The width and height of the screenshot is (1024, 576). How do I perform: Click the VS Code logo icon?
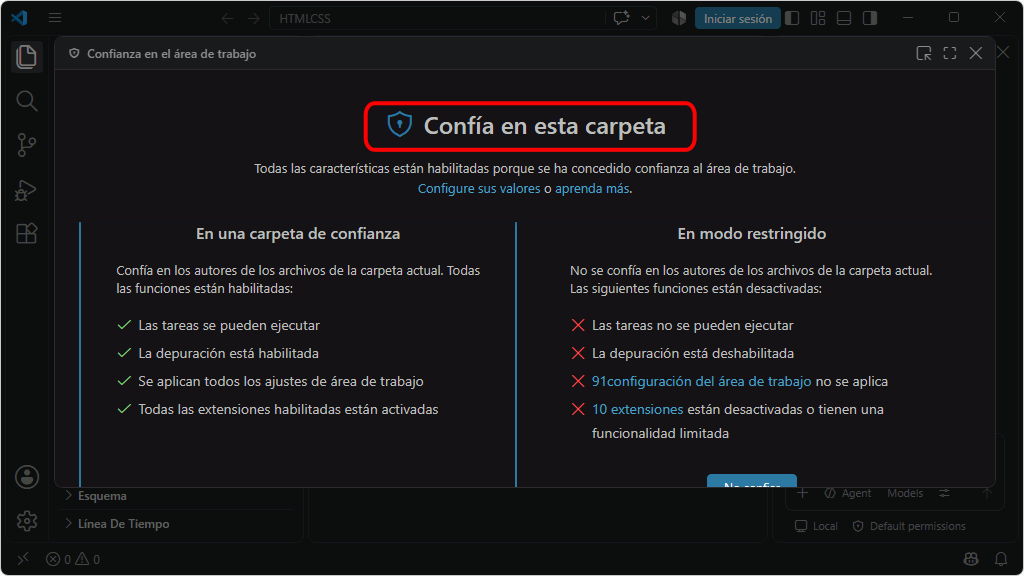[x=20, y=18]
